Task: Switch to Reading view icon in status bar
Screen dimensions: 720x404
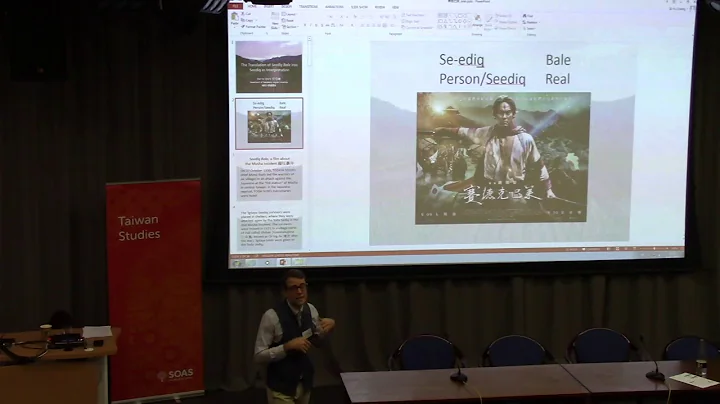Action: coord(626,249)
